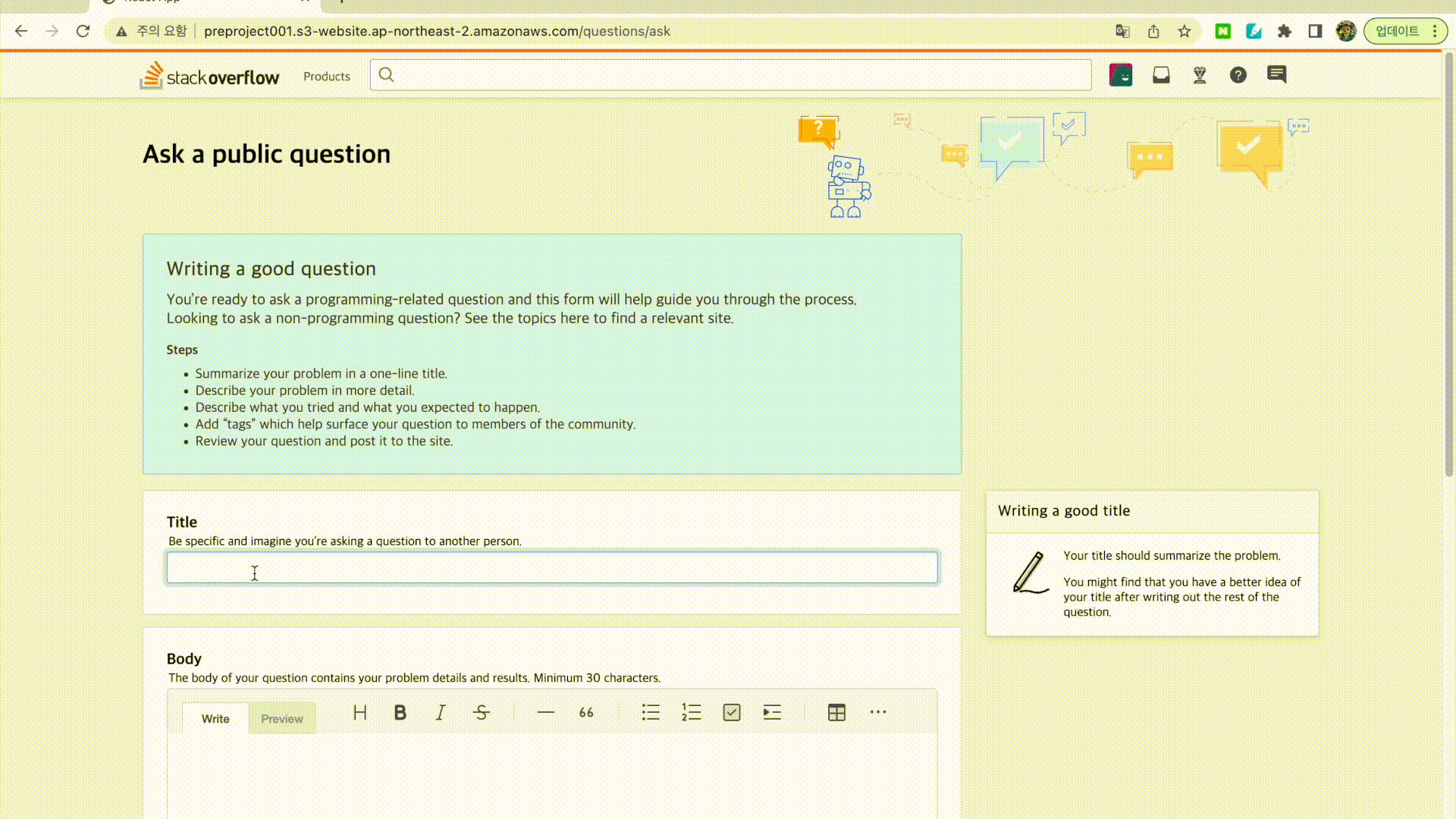Screen dimensions: 1456x819
Task: Click the address bar URL
Action: coord(438,31)
